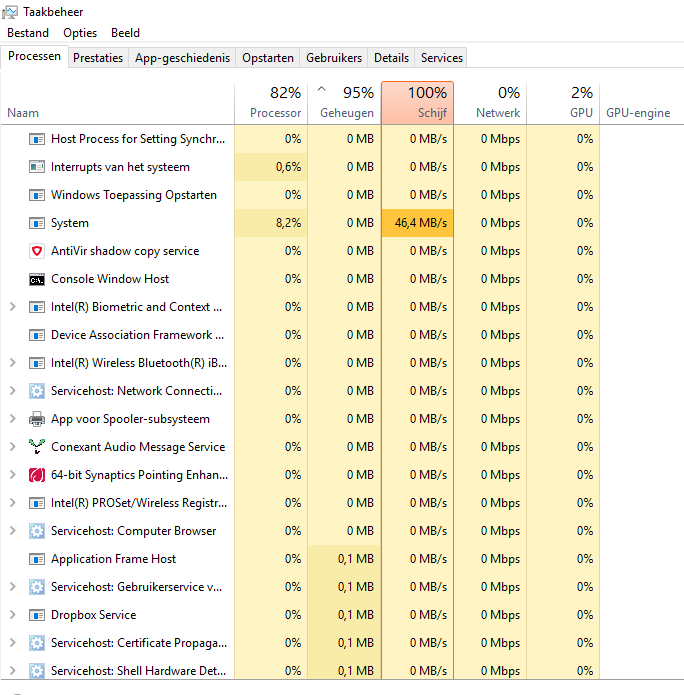Switch to the Gebruikers tab
This screenshot has height=695, width=684.
tap(334, 58)
